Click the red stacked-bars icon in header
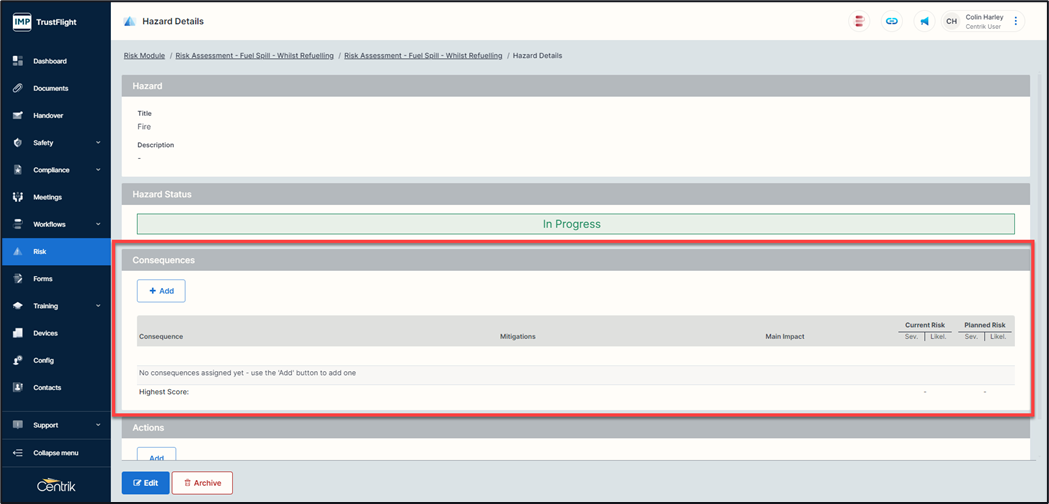Viewport: 1049px width, 504px height. coord(859,21)
